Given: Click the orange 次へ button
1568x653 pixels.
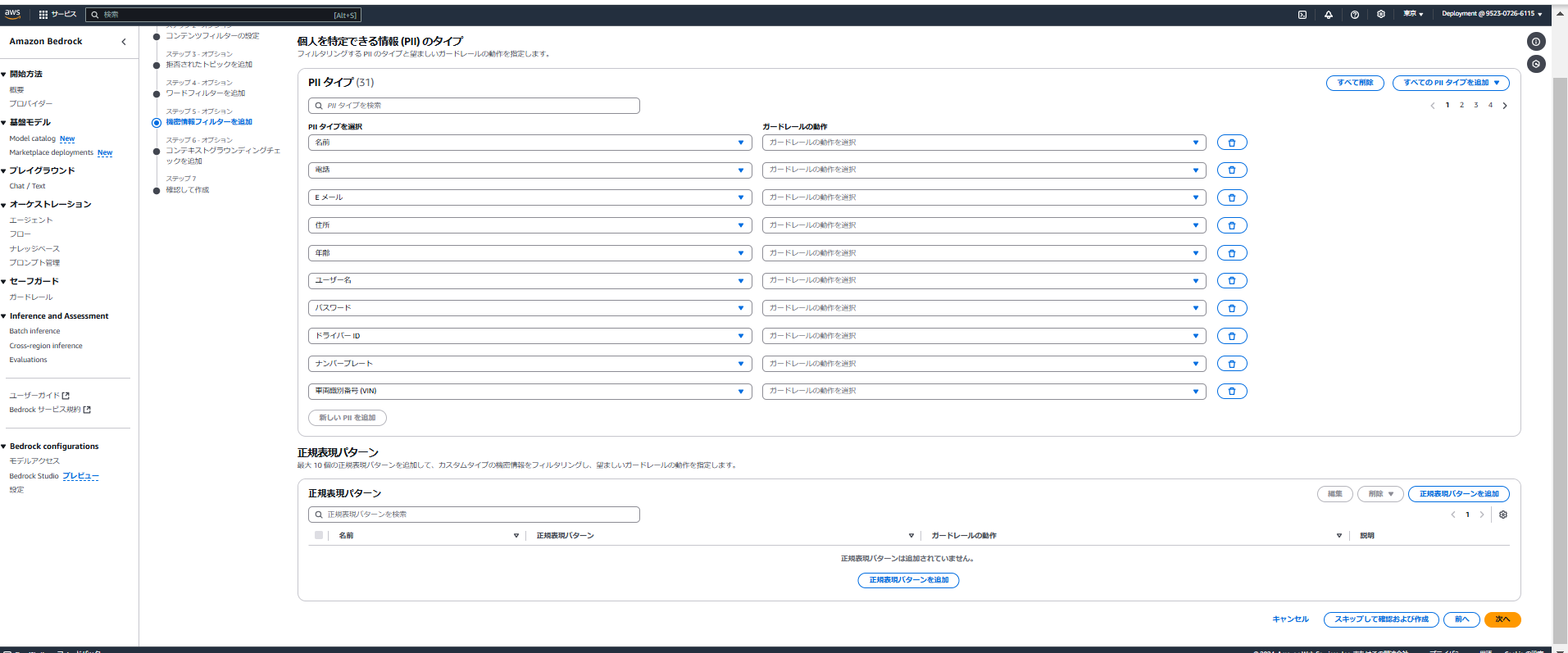Looking at the screenshot, I should (1502, 619).
